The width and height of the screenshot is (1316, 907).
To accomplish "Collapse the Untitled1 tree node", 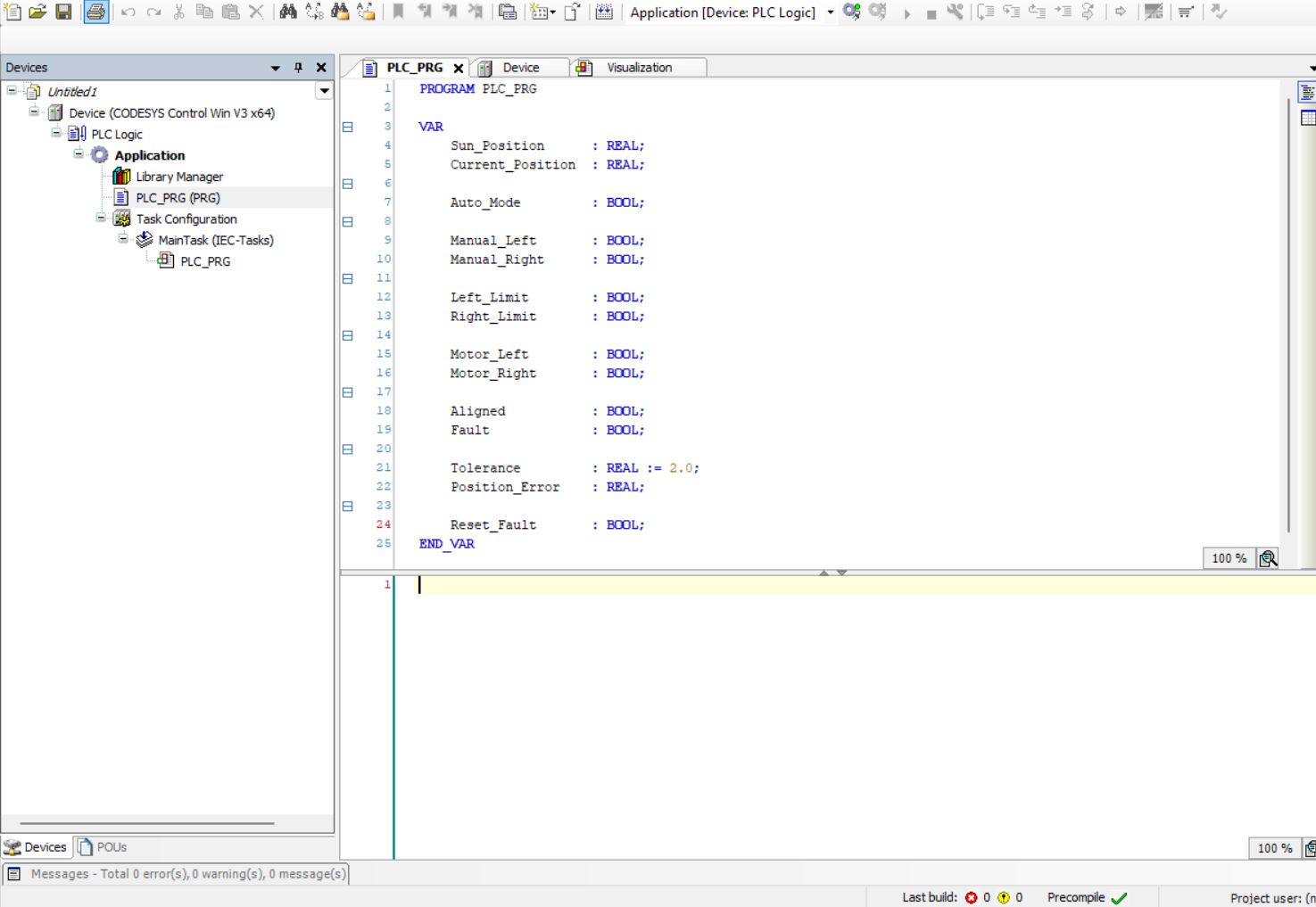I will (12, 90).
